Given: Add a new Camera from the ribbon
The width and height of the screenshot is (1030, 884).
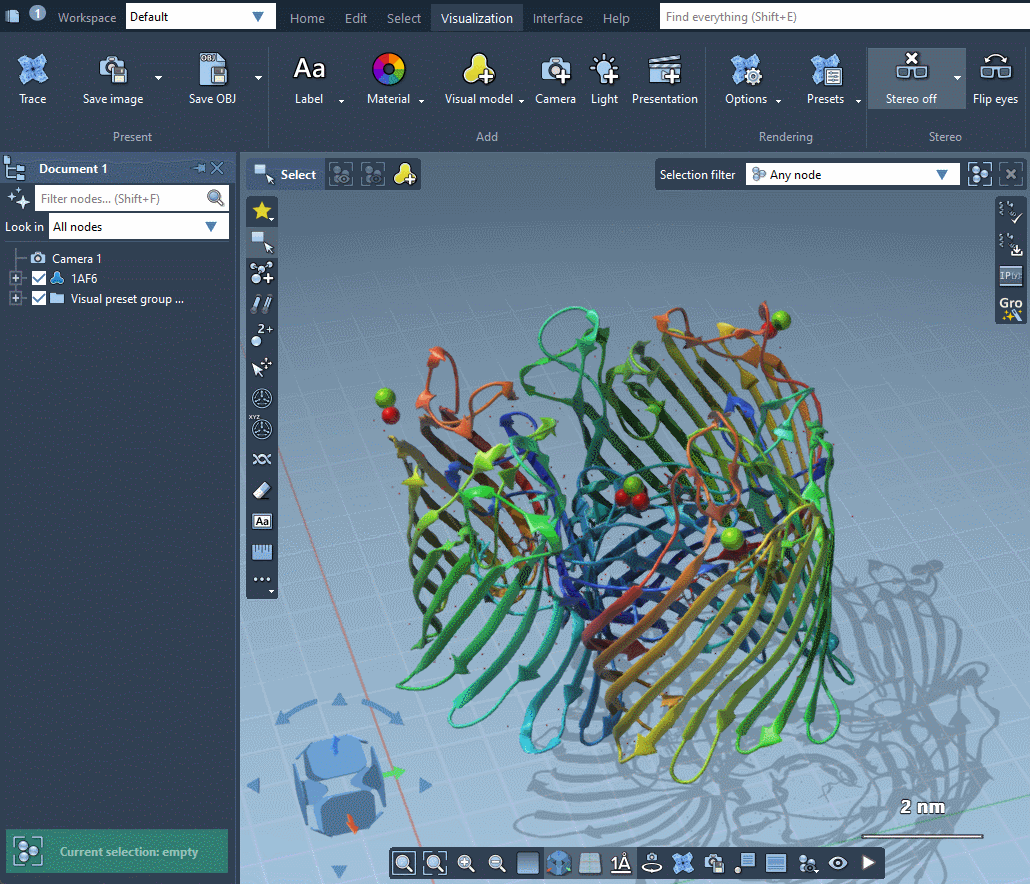Looking at the screenshot, I should click(555, 77).
